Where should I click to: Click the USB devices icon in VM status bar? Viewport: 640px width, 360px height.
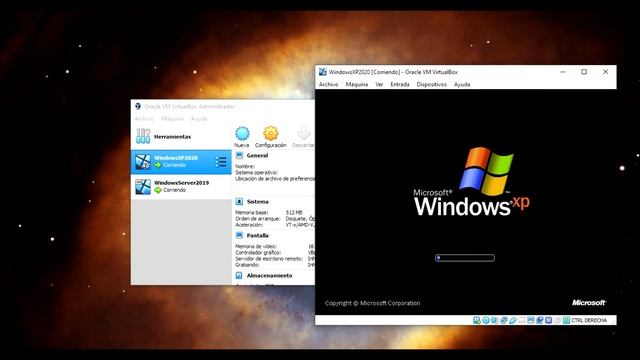pos(513,320)
